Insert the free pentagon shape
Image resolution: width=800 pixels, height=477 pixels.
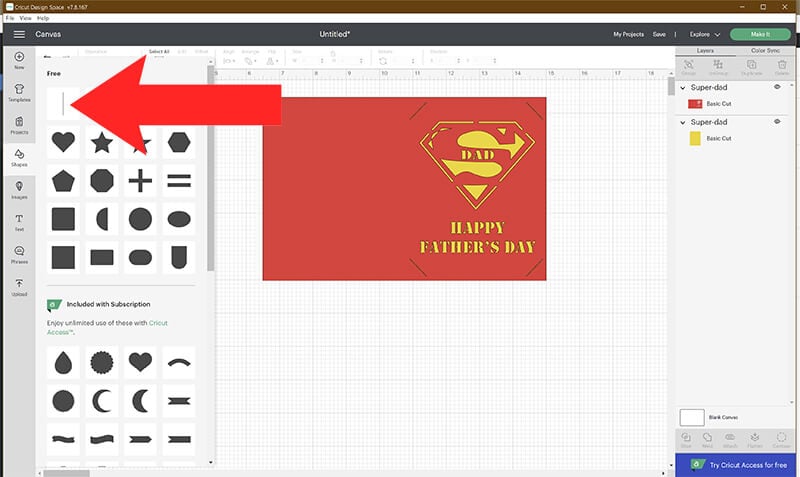click(x=63, y=181)
